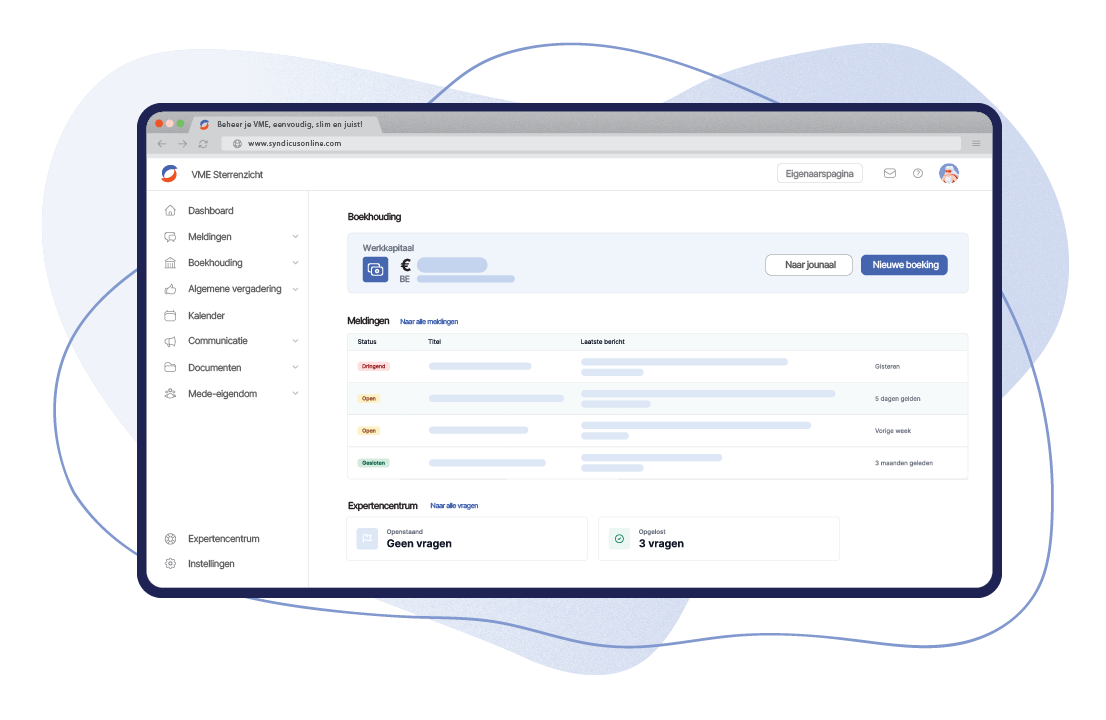Expand the Mede-eigendom sidebar chevron

(295, 394)
